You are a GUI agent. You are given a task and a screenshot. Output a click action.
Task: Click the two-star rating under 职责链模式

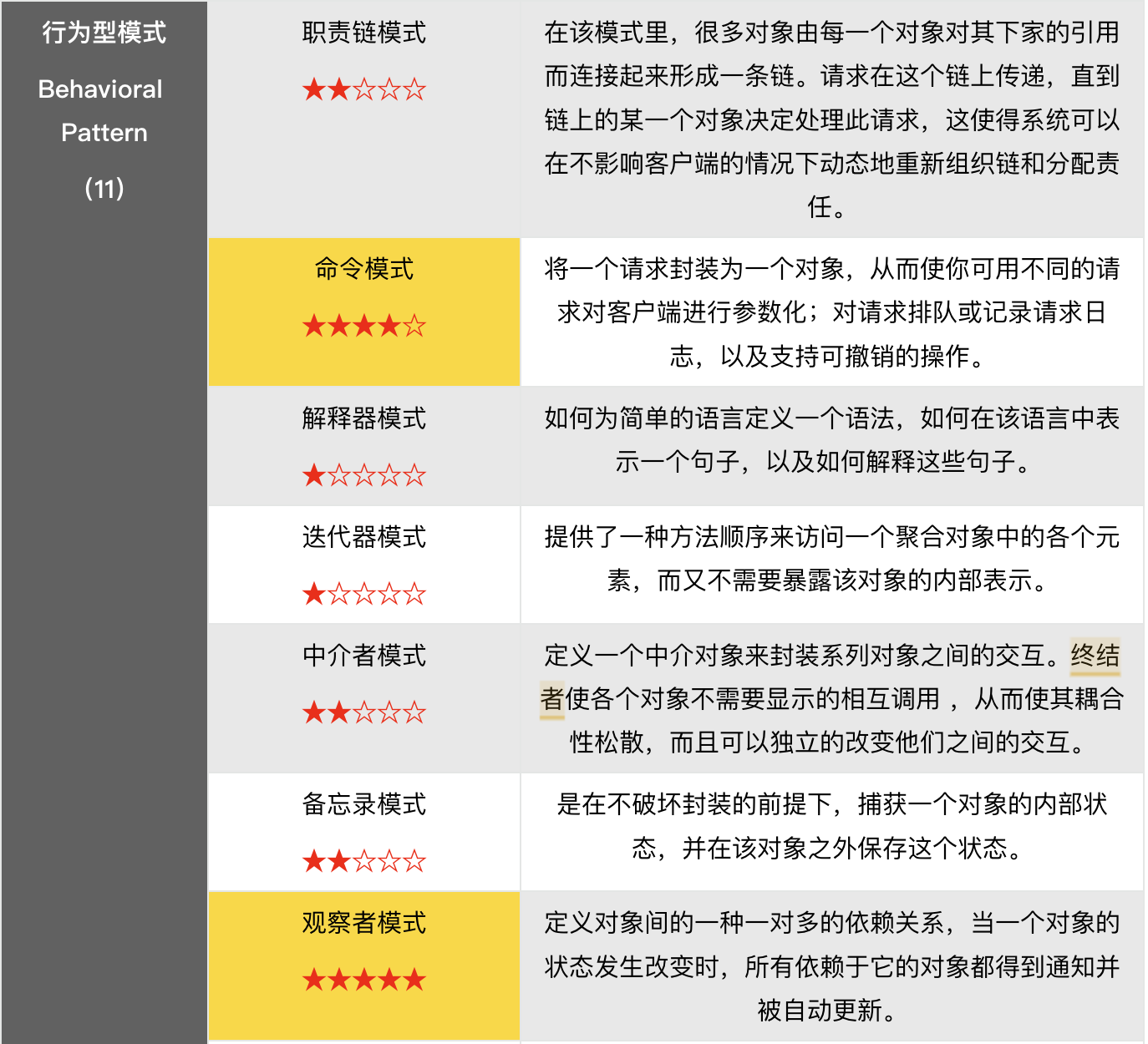pyautogui.click(x=363, y=89)
